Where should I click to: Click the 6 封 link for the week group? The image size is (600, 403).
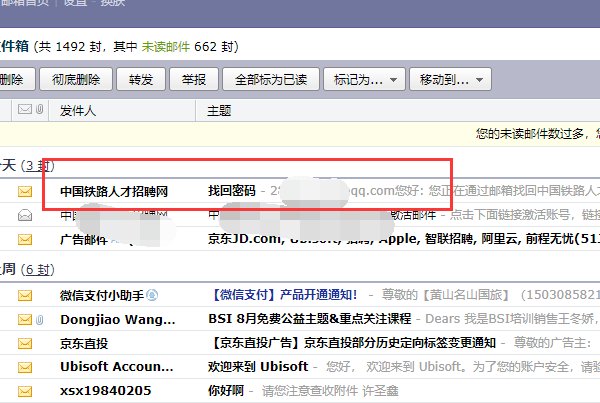38,269
